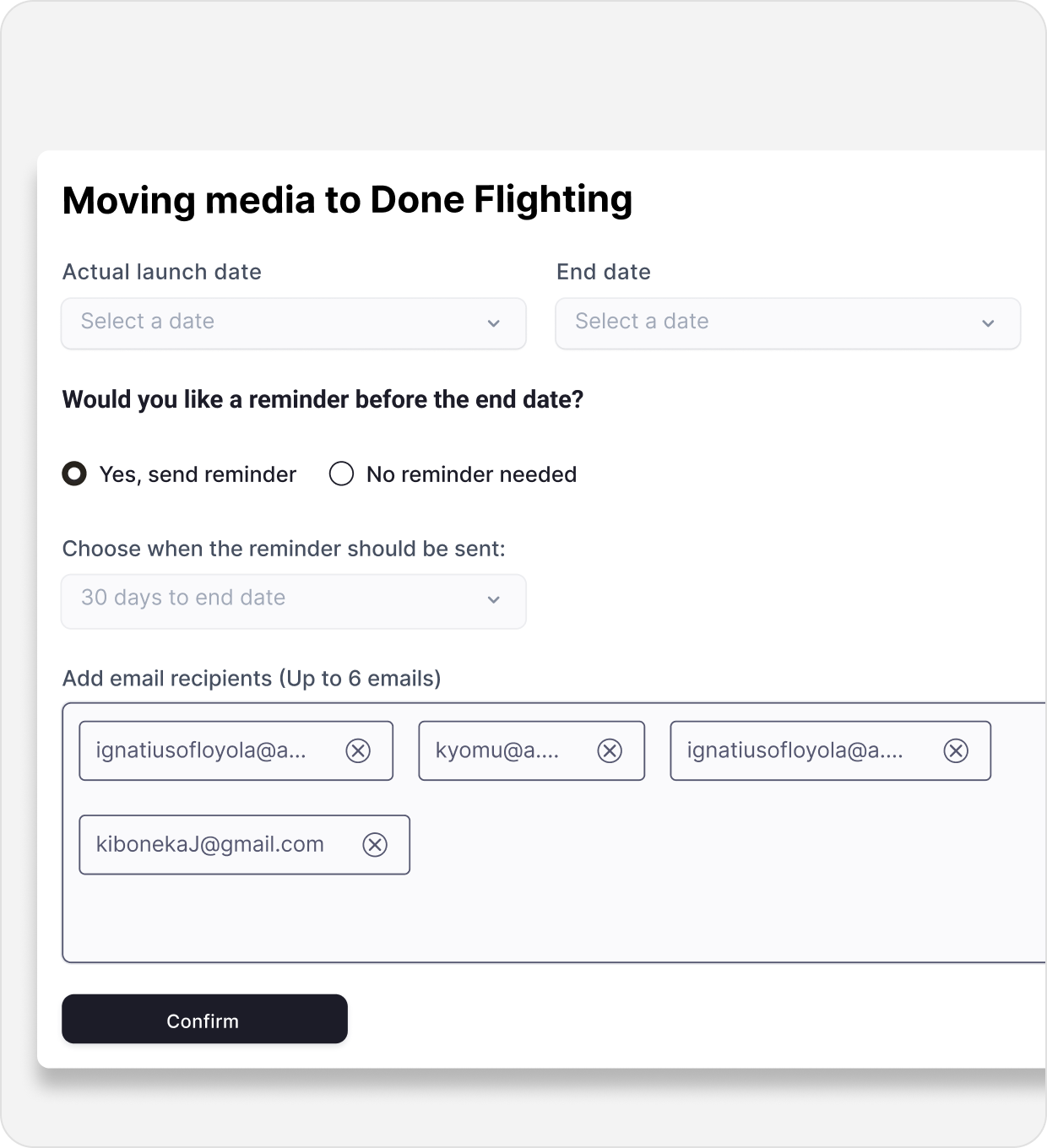
Task: Remove the first ignatiusofloyola email with its X icon
Action: 358,750
